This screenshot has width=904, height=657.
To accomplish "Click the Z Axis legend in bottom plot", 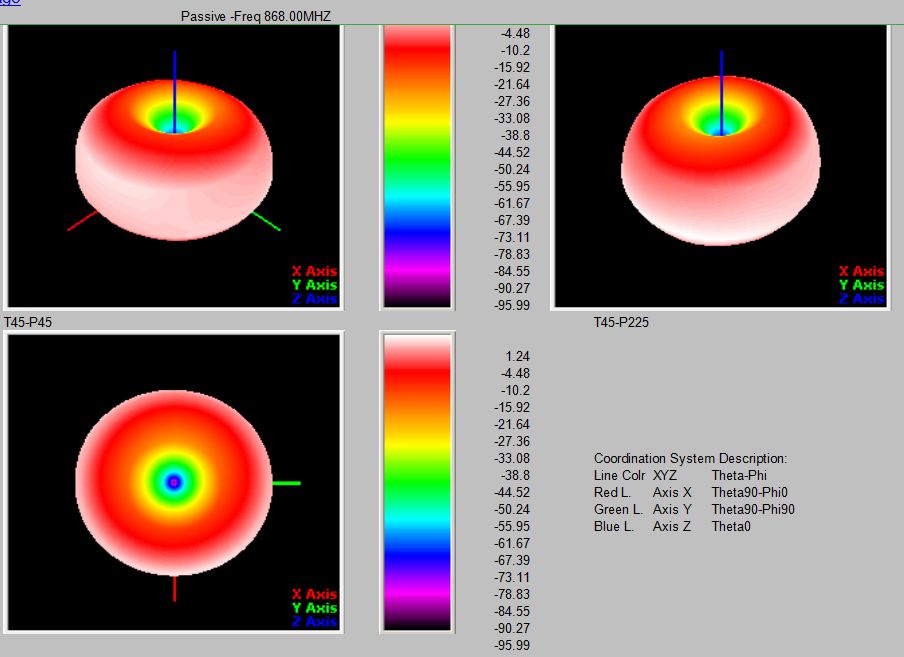I will pyautogui.click(x=314, y=622).
